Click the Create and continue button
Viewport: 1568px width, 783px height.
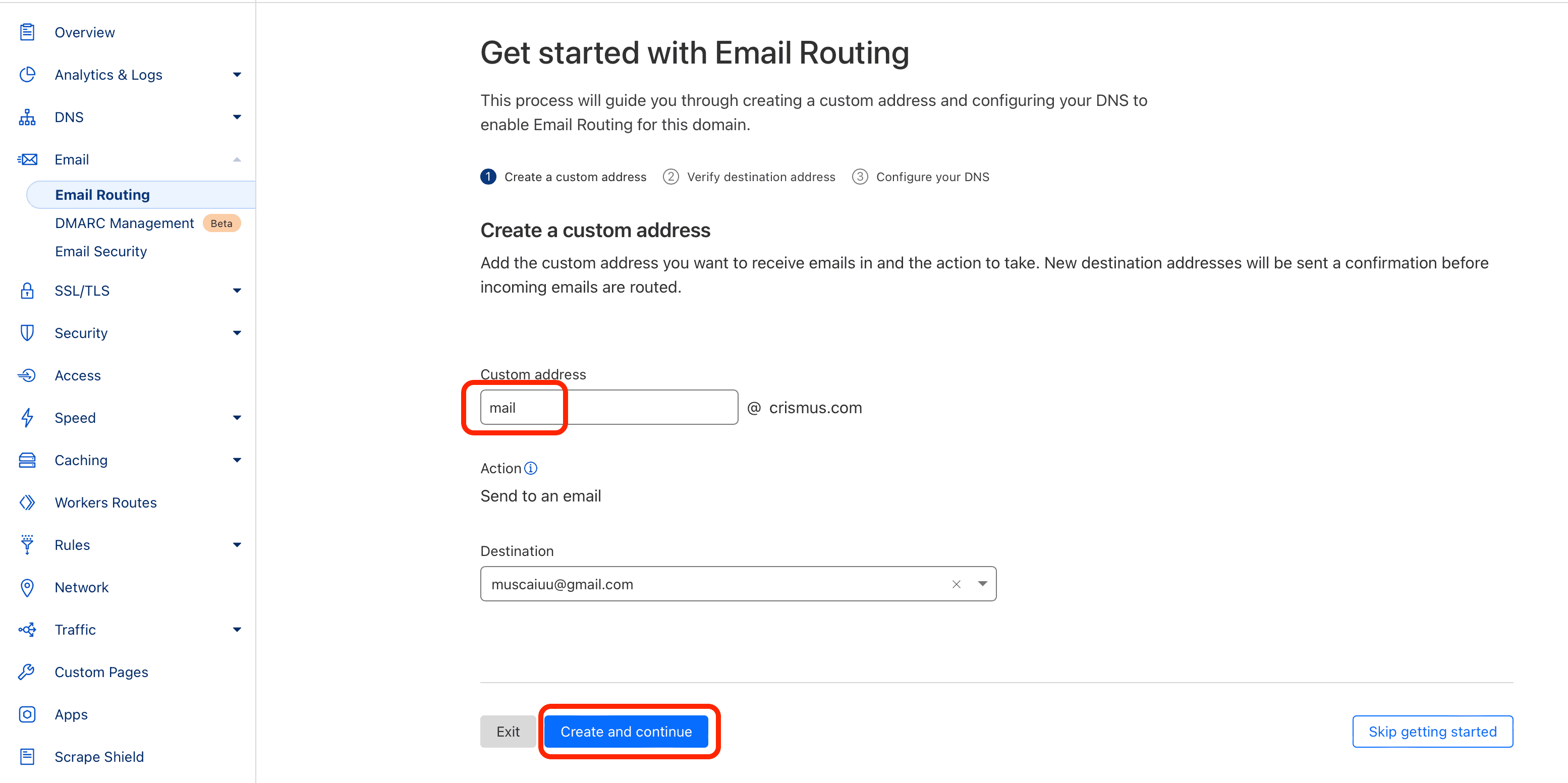pos(626,731)
